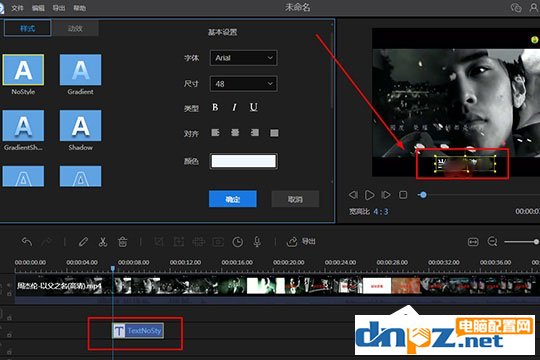Zoom out the timeline with magnifier icon
Screen dimensions: 540x360
(493, 241)
